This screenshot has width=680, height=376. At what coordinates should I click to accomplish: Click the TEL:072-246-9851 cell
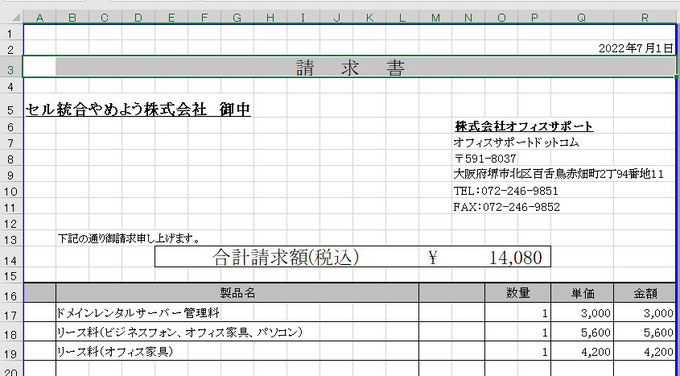(506, 191)
